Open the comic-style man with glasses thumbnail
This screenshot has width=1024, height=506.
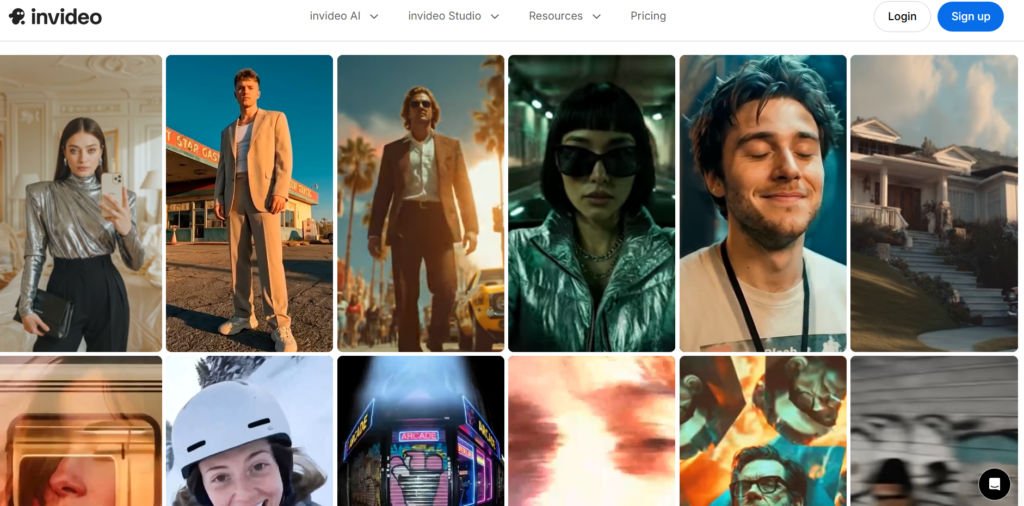[x=762, y=431]
